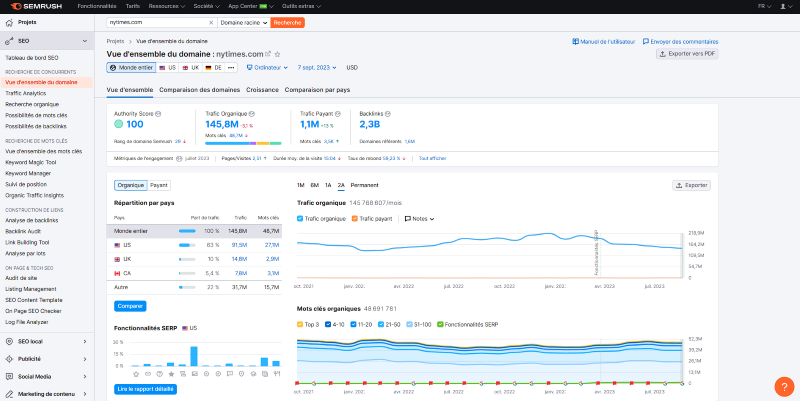This screenshot has width=800, height=401.
Task: Open nytimes.com external link icon
Action: [268, 54]
